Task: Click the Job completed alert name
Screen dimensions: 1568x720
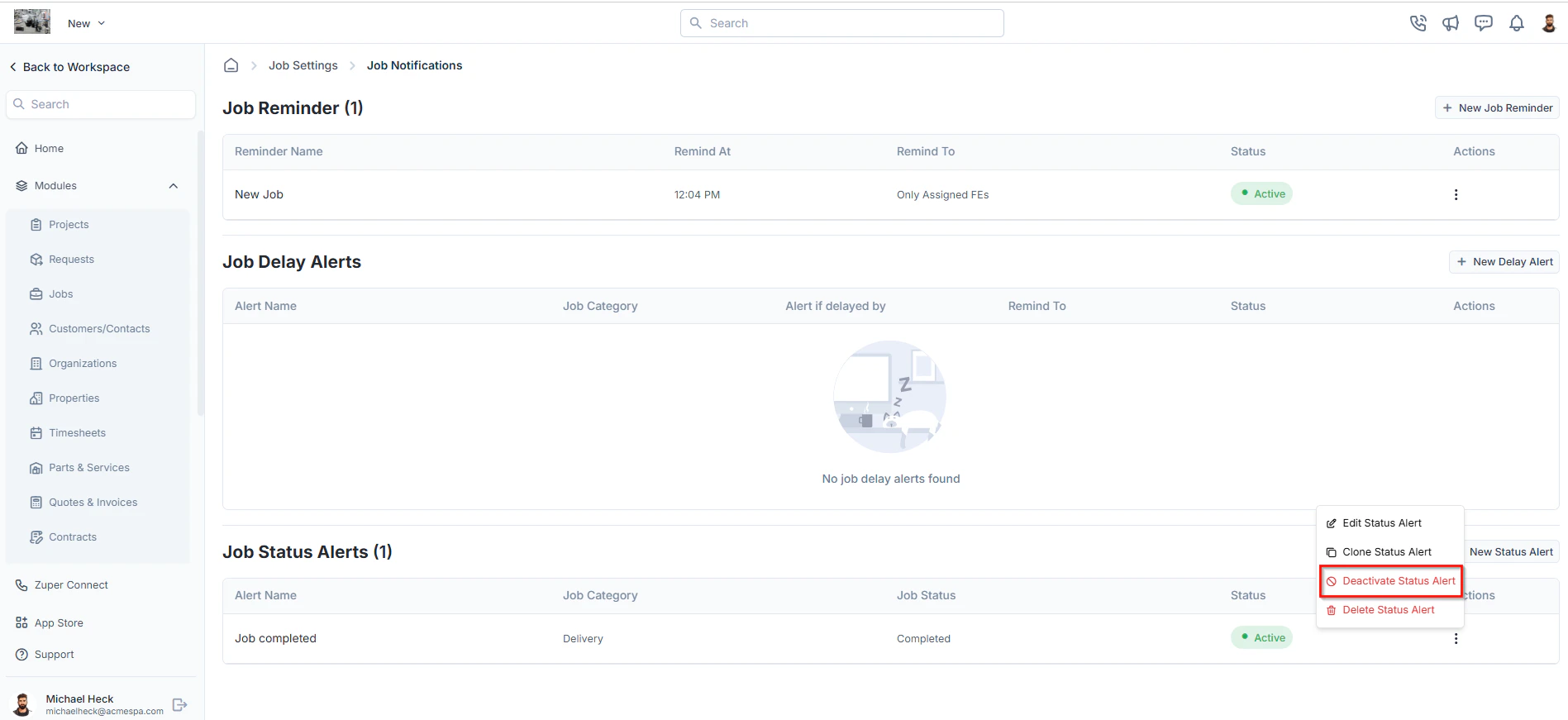Action: (x=275, y=638)
